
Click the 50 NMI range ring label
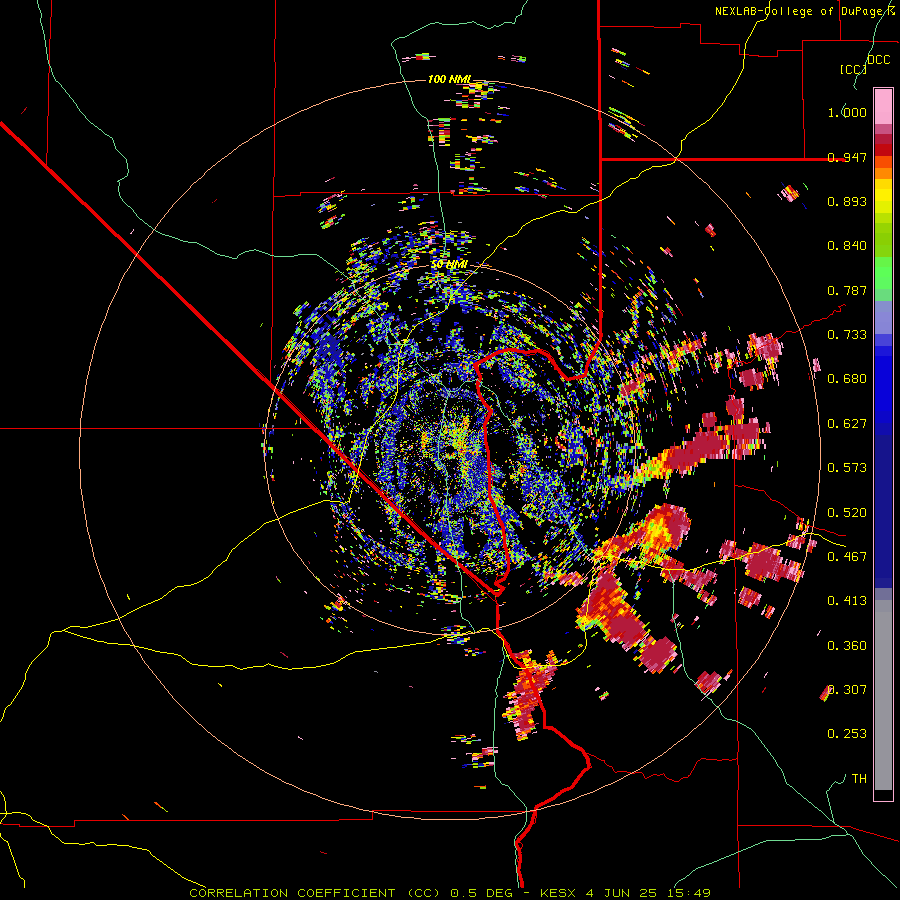pos(449,265)
